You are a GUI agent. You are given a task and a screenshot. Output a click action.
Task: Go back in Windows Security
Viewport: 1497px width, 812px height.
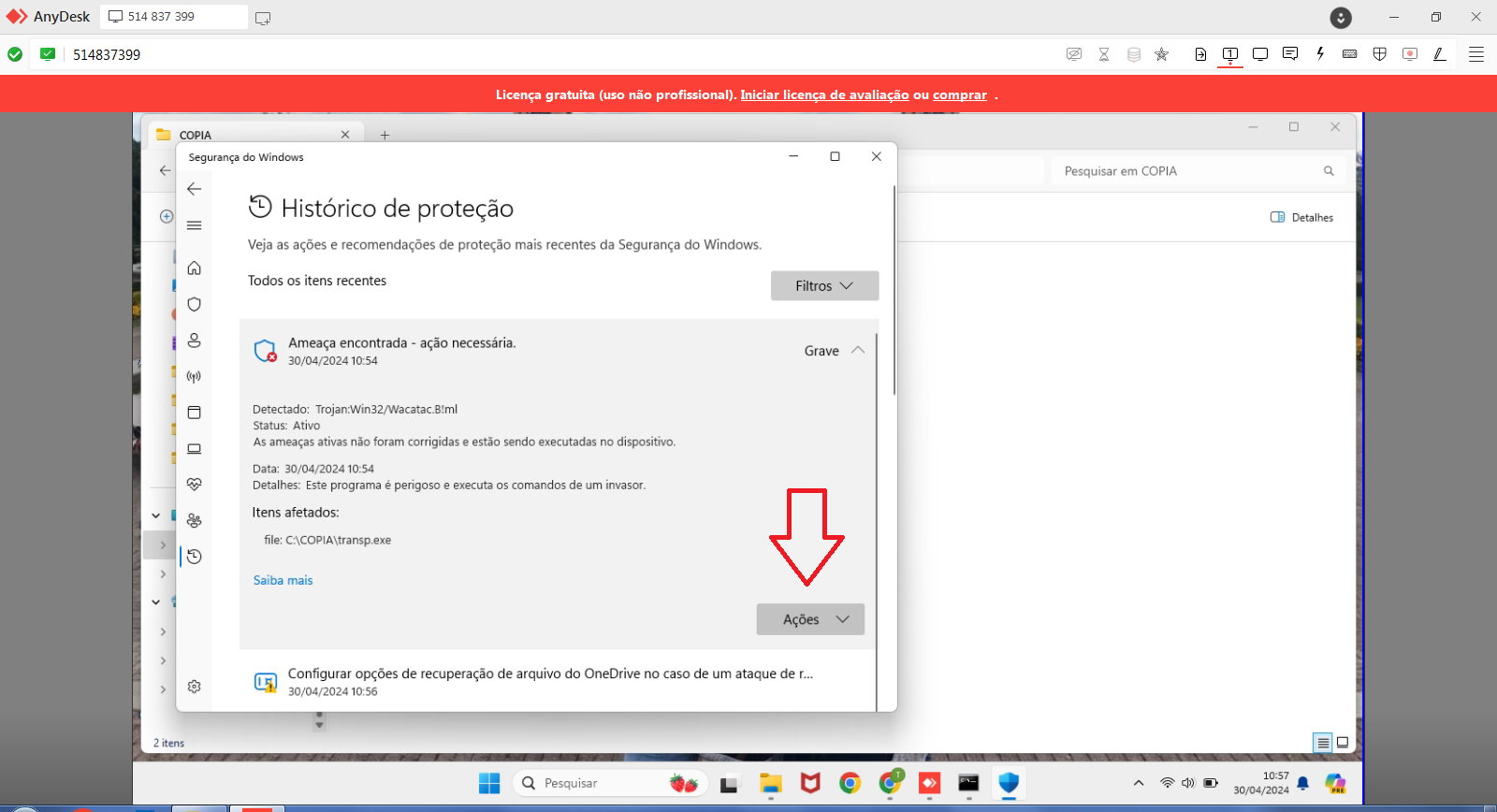click(x=195, y=189)
